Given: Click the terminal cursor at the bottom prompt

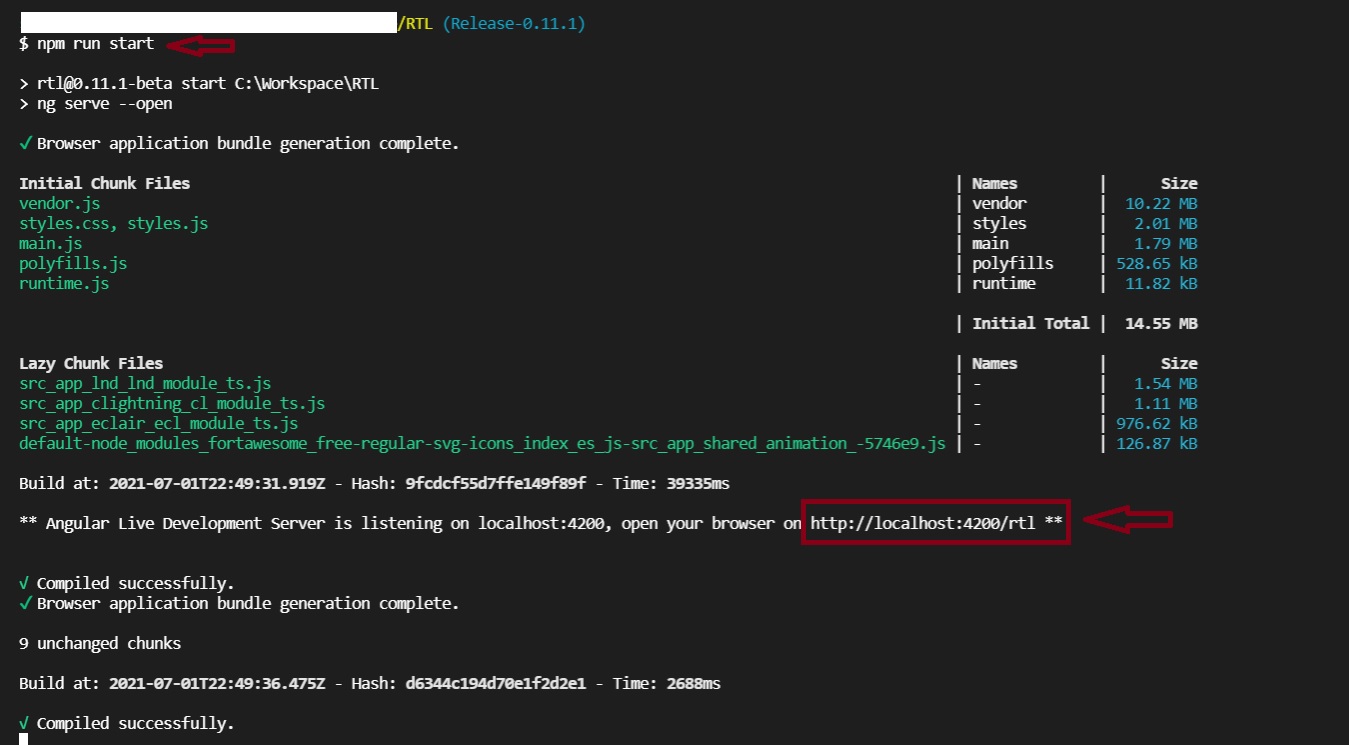Looking at the screenshot, I should coord(23,739).
